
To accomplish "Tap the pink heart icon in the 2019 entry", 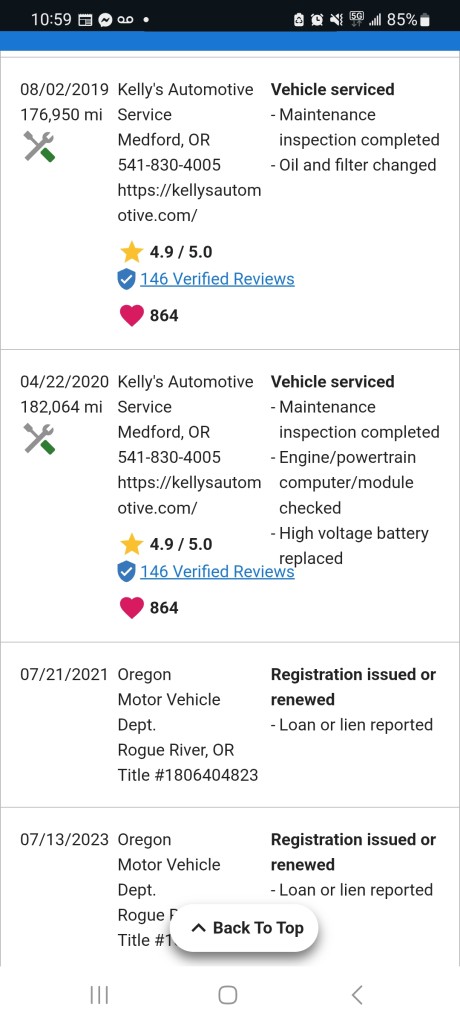I will [x=131, y=315].
